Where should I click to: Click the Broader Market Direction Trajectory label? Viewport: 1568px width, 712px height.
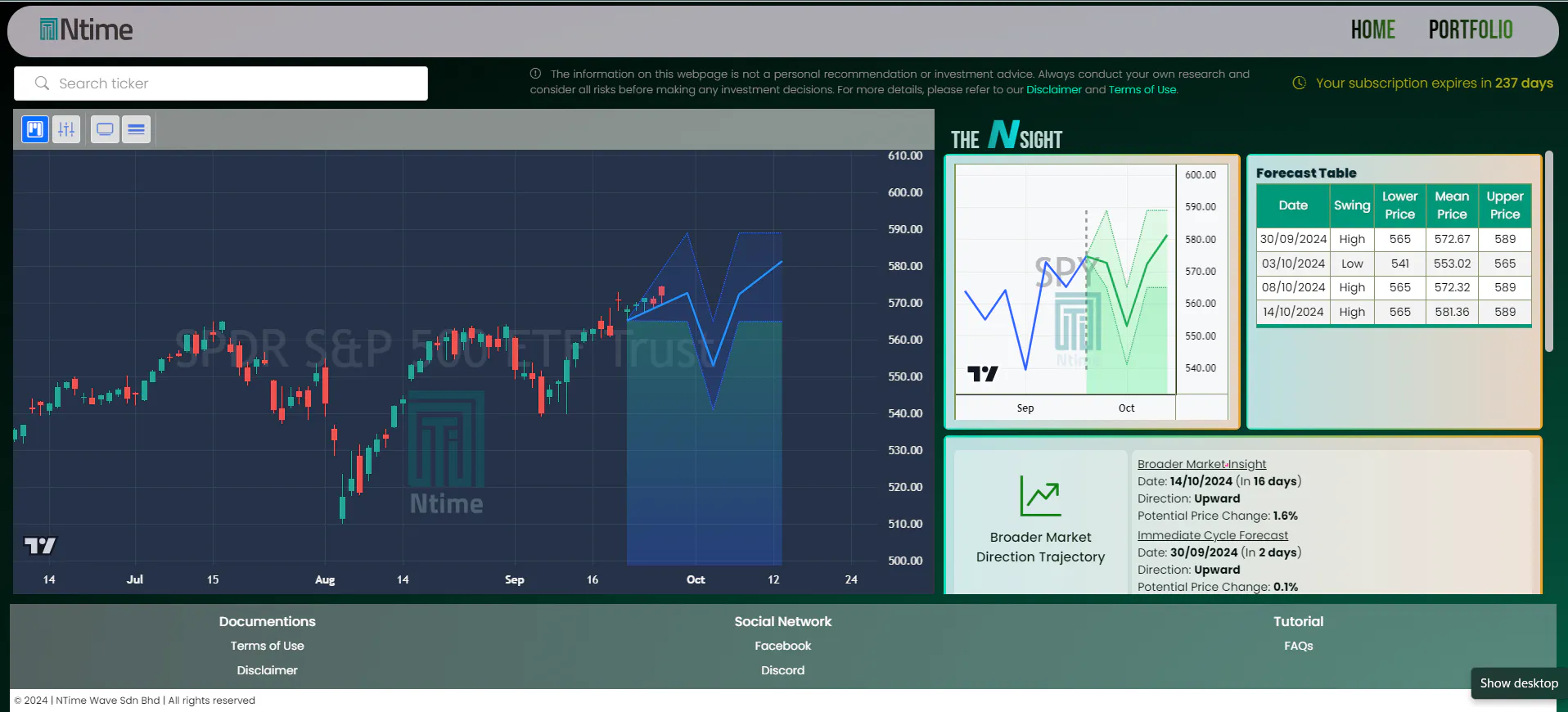point(1040,547)
